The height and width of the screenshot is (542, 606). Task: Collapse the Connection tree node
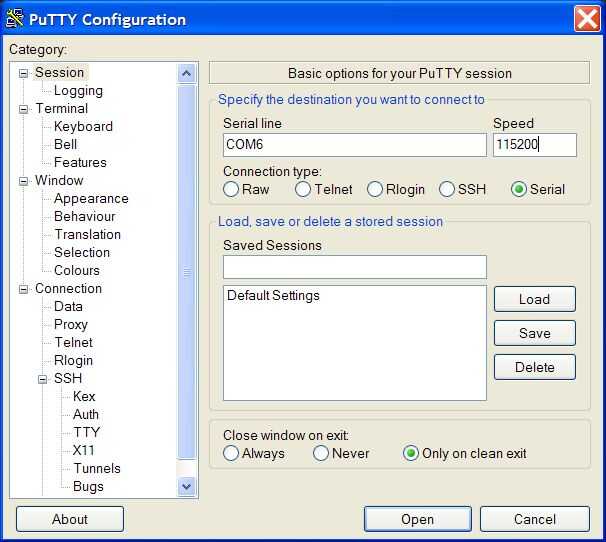[24, 289]
